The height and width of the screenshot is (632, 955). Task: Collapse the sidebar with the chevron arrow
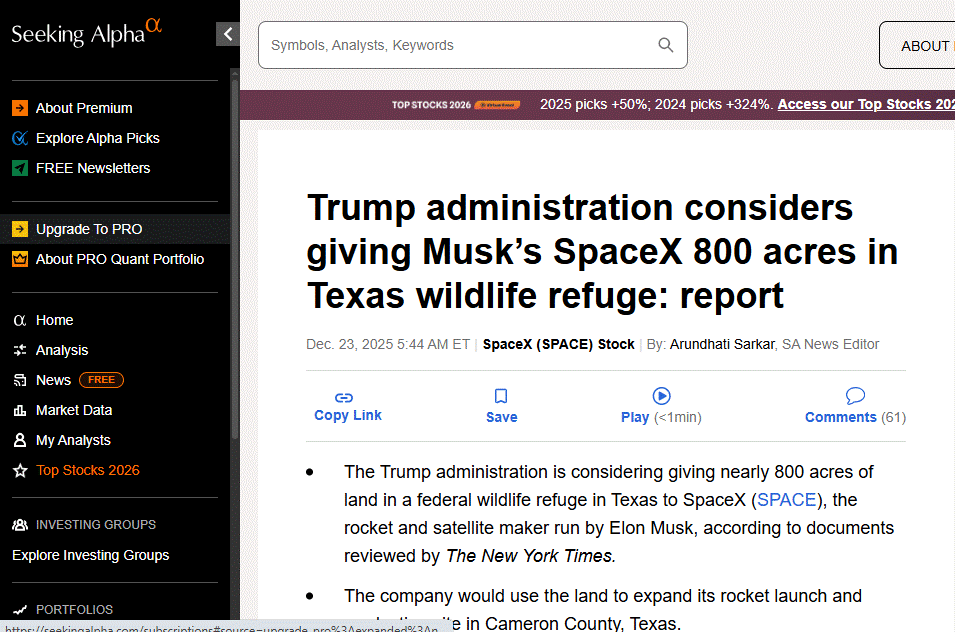228,35
